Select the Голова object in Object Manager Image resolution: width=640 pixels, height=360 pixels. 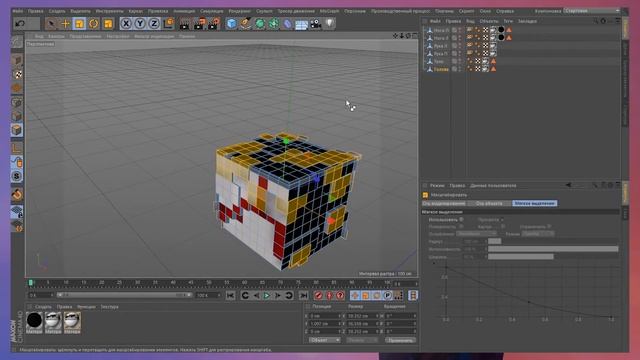pos(441,69)
